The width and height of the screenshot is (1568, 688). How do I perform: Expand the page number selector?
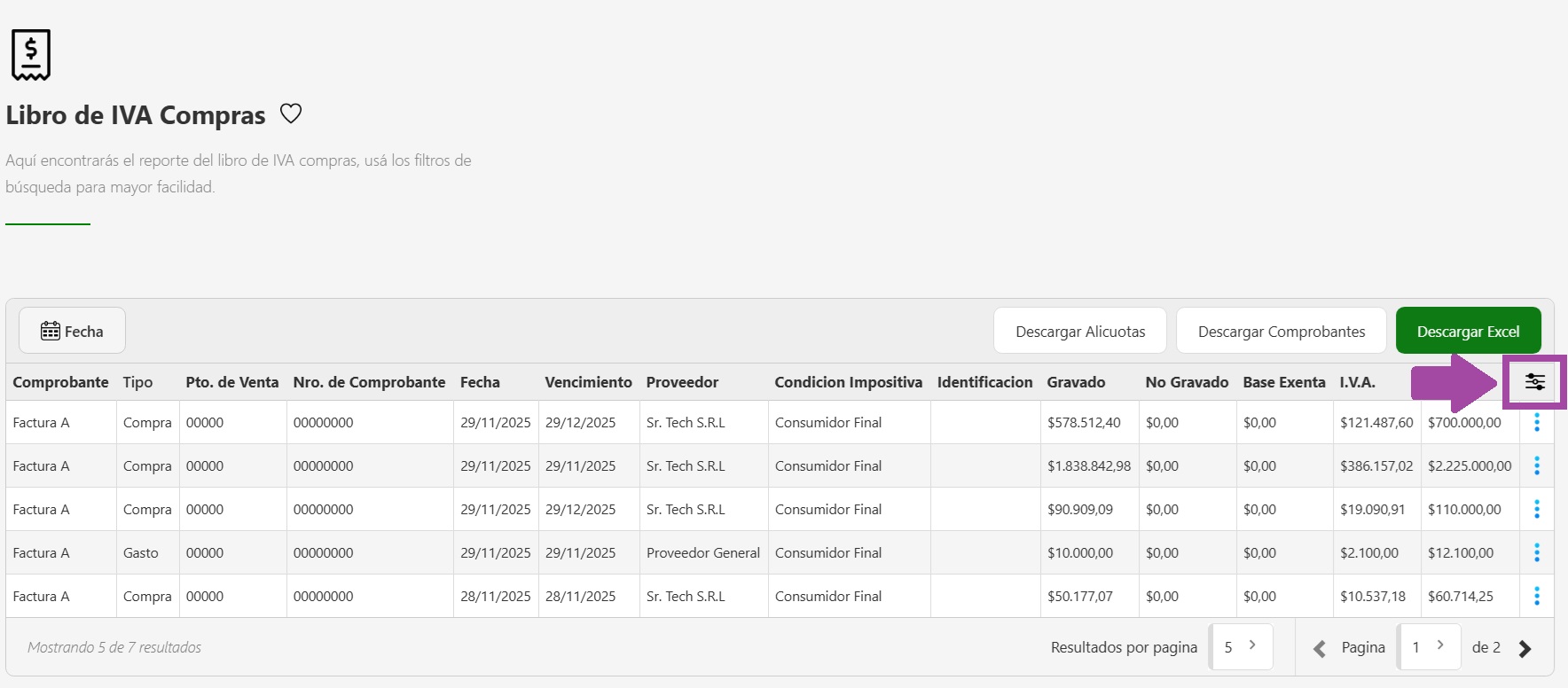1428,646
